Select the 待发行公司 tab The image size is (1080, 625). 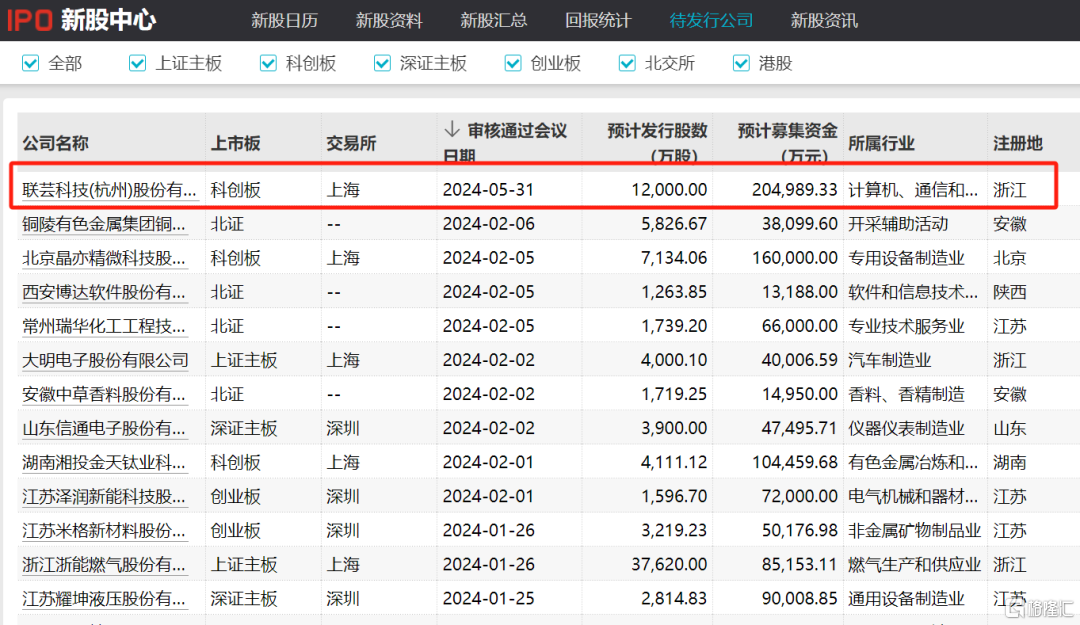712,21
